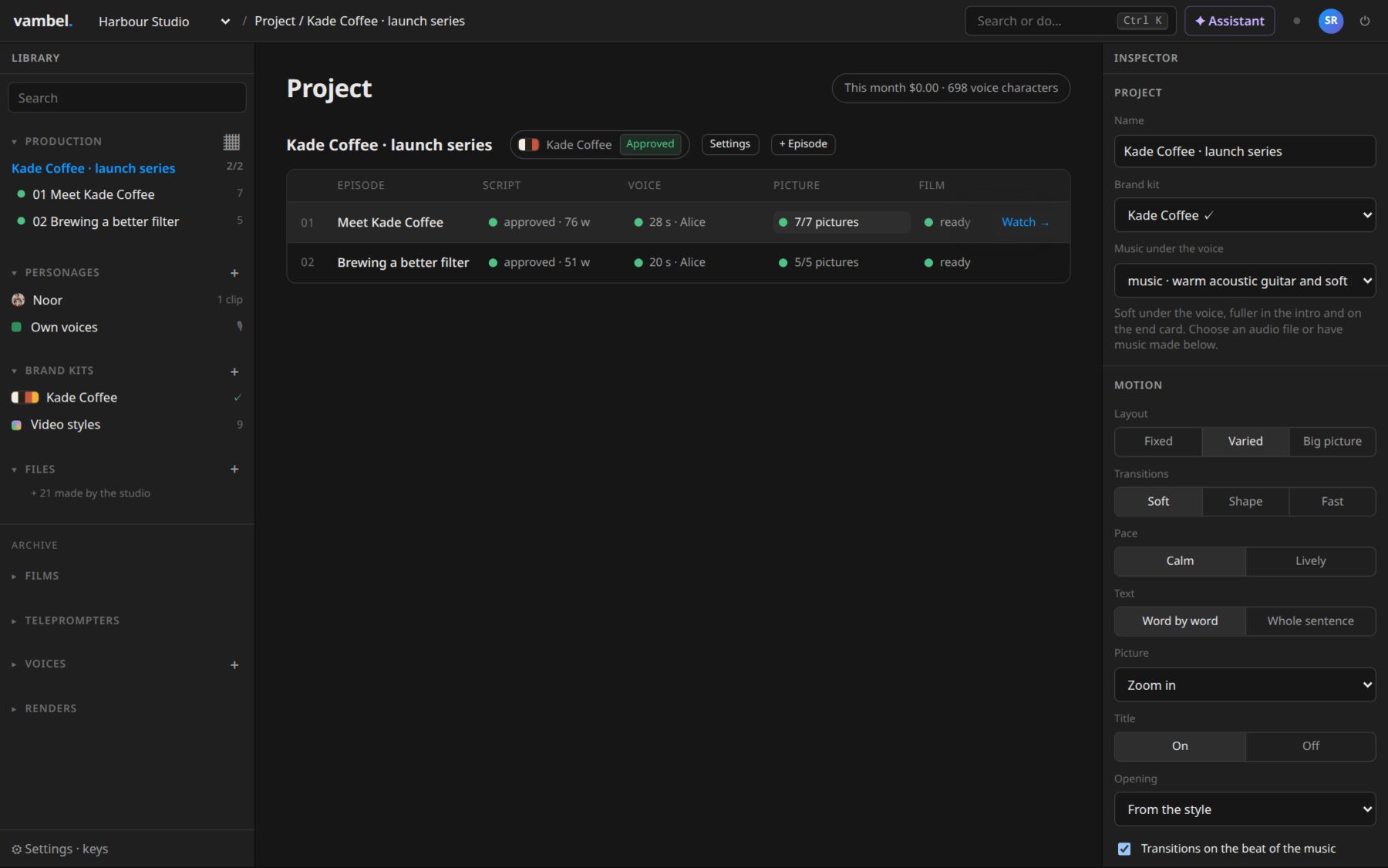Open the Opening From the style dropdown
This screenshot has width=1388, height=868.
[1245, 809]
